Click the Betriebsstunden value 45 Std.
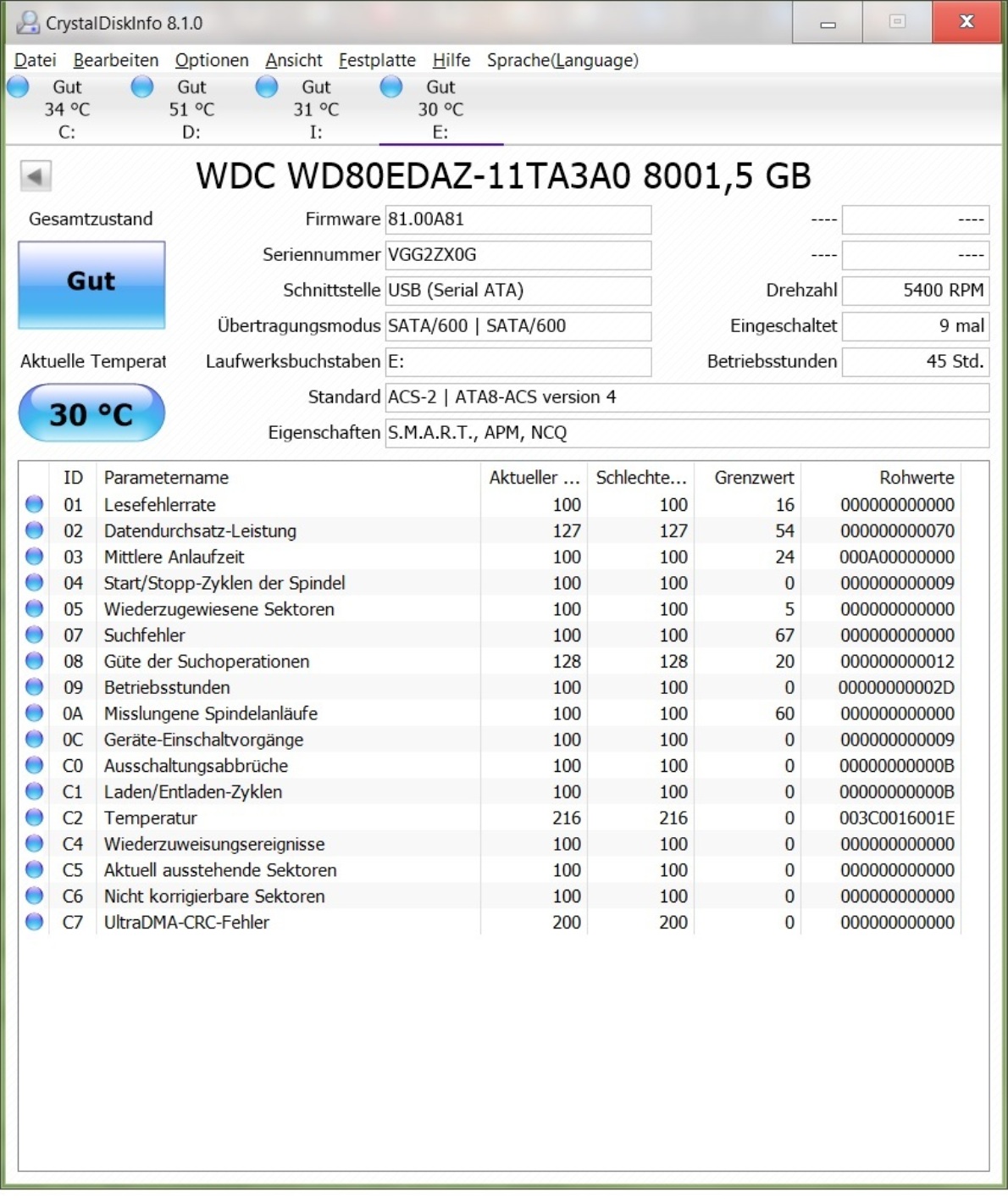Image resolution: width=1008 pixels, height=1204 pixels. coord(916,362)
